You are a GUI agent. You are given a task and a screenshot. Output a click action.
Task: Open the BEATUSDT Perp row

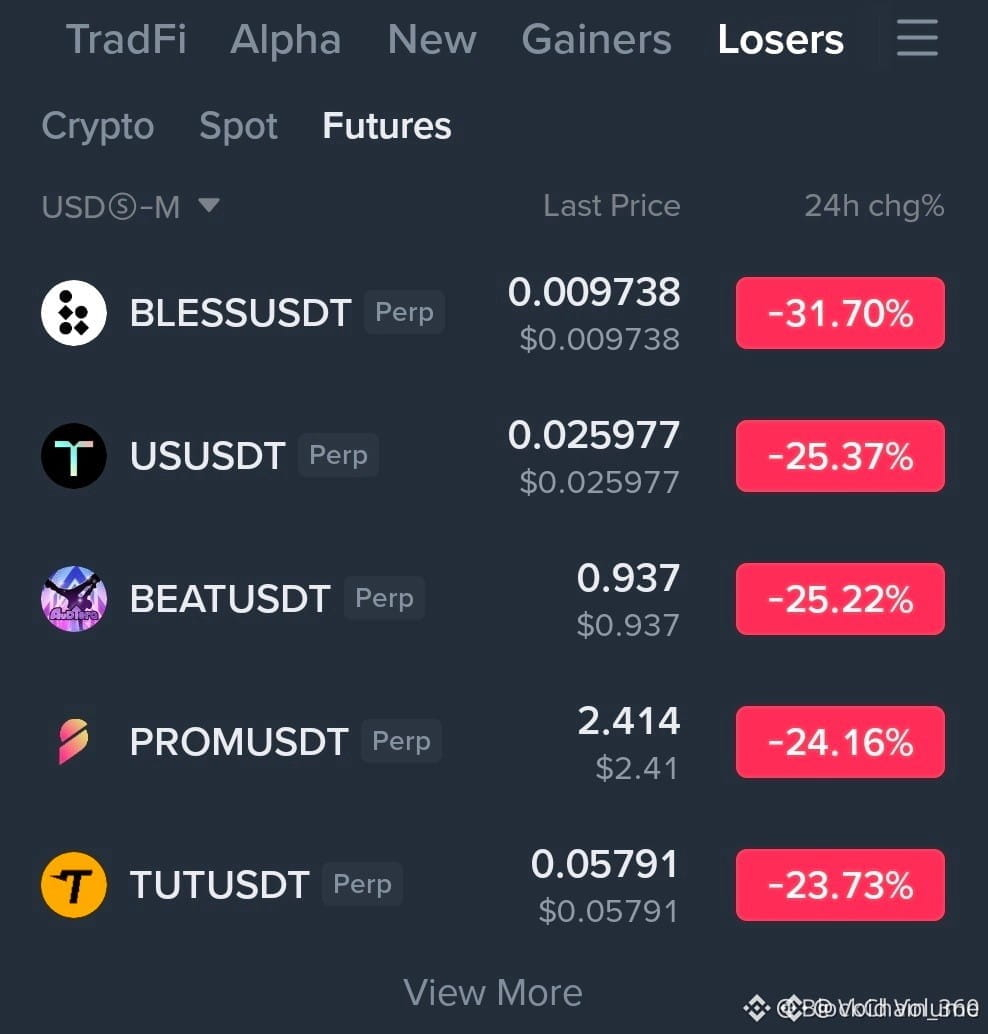coord(493,599)
